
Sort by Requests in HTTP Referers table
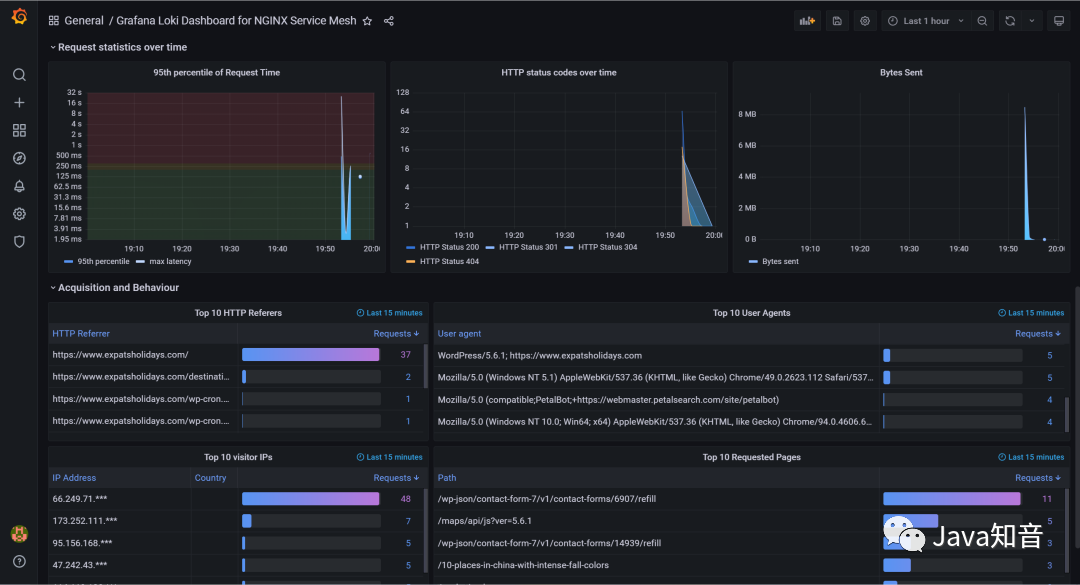(x=396, y=333)
